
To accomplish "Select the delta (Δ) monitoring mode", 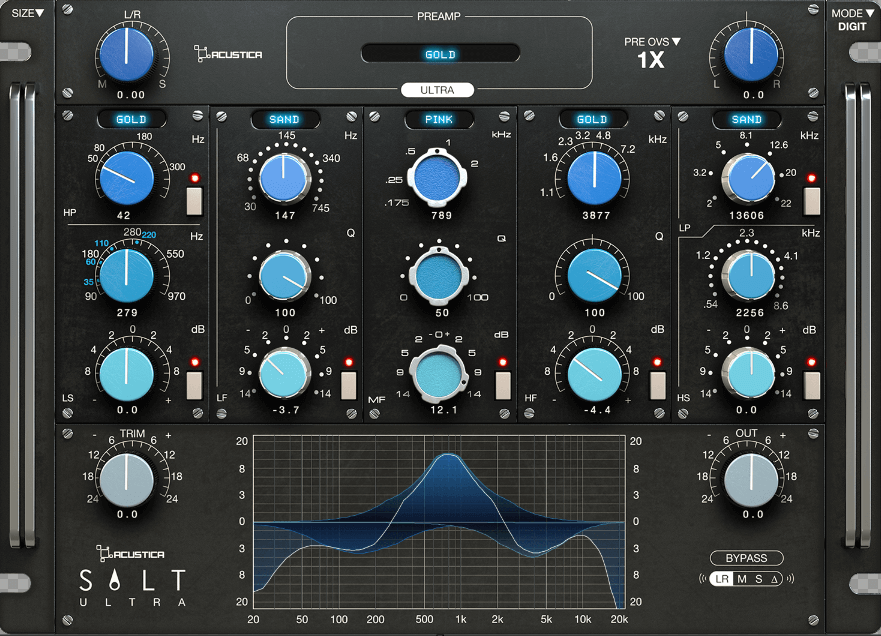I will coord(775,579).
